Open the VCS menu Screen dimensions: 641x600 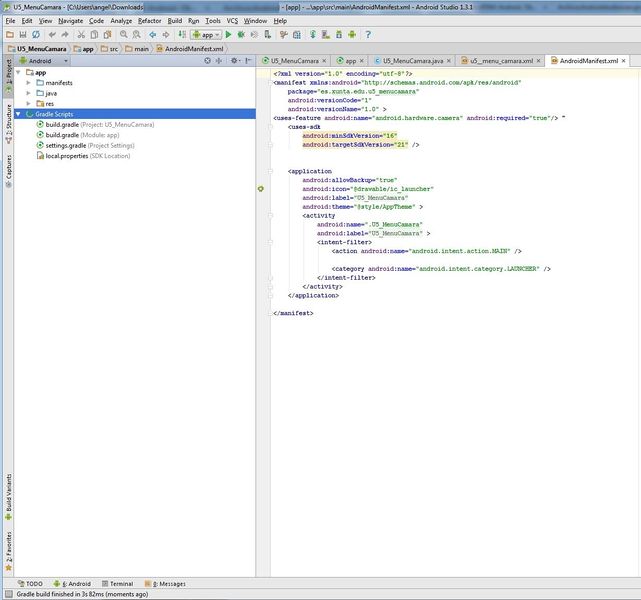pyautogui.click(x=232, y=21)
